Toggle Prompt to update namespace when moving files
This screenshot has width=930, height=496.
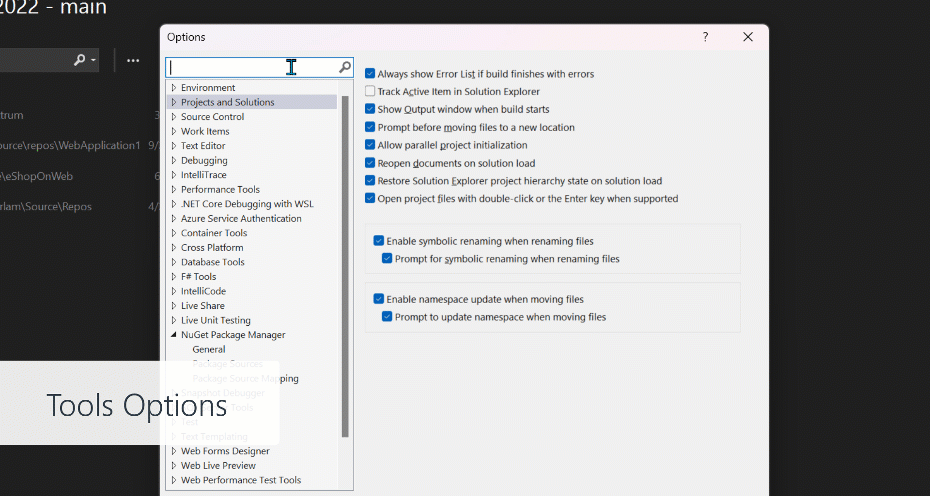pos(387,317)
